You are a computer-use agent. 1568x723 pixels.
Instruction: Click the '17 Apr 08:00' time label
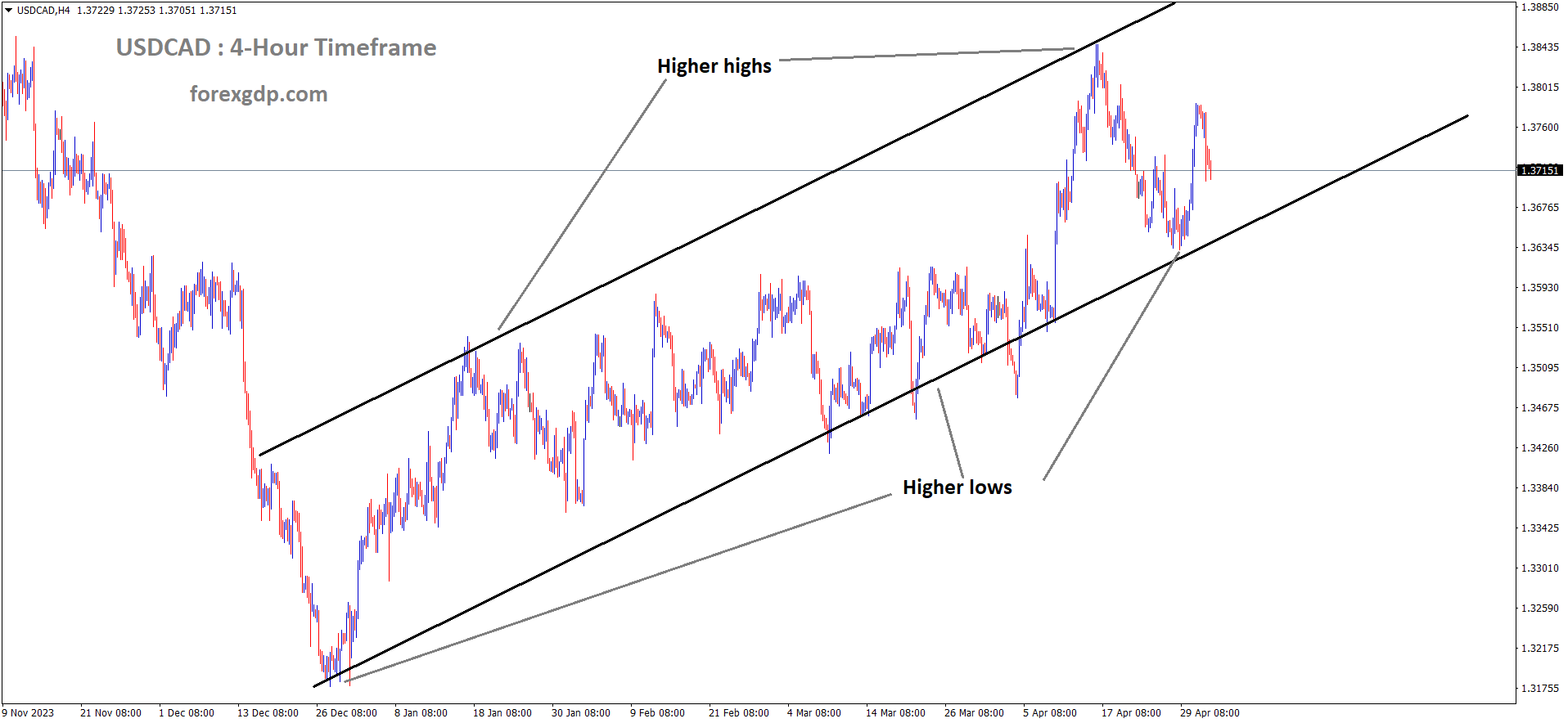(x=1131, y=713)
